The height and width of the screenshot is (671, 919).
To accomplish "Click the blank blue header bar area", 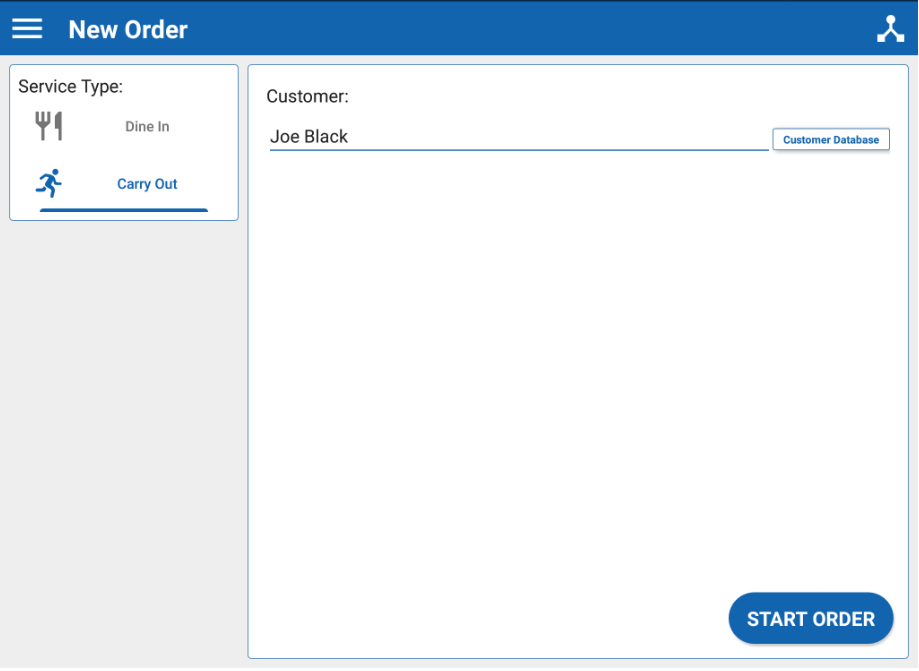I will click(x=520, y=29).
